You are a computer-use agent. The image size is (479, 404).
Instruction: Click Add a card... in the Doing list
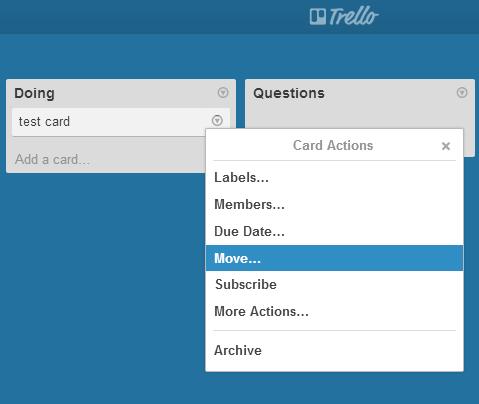click(52, 159)
